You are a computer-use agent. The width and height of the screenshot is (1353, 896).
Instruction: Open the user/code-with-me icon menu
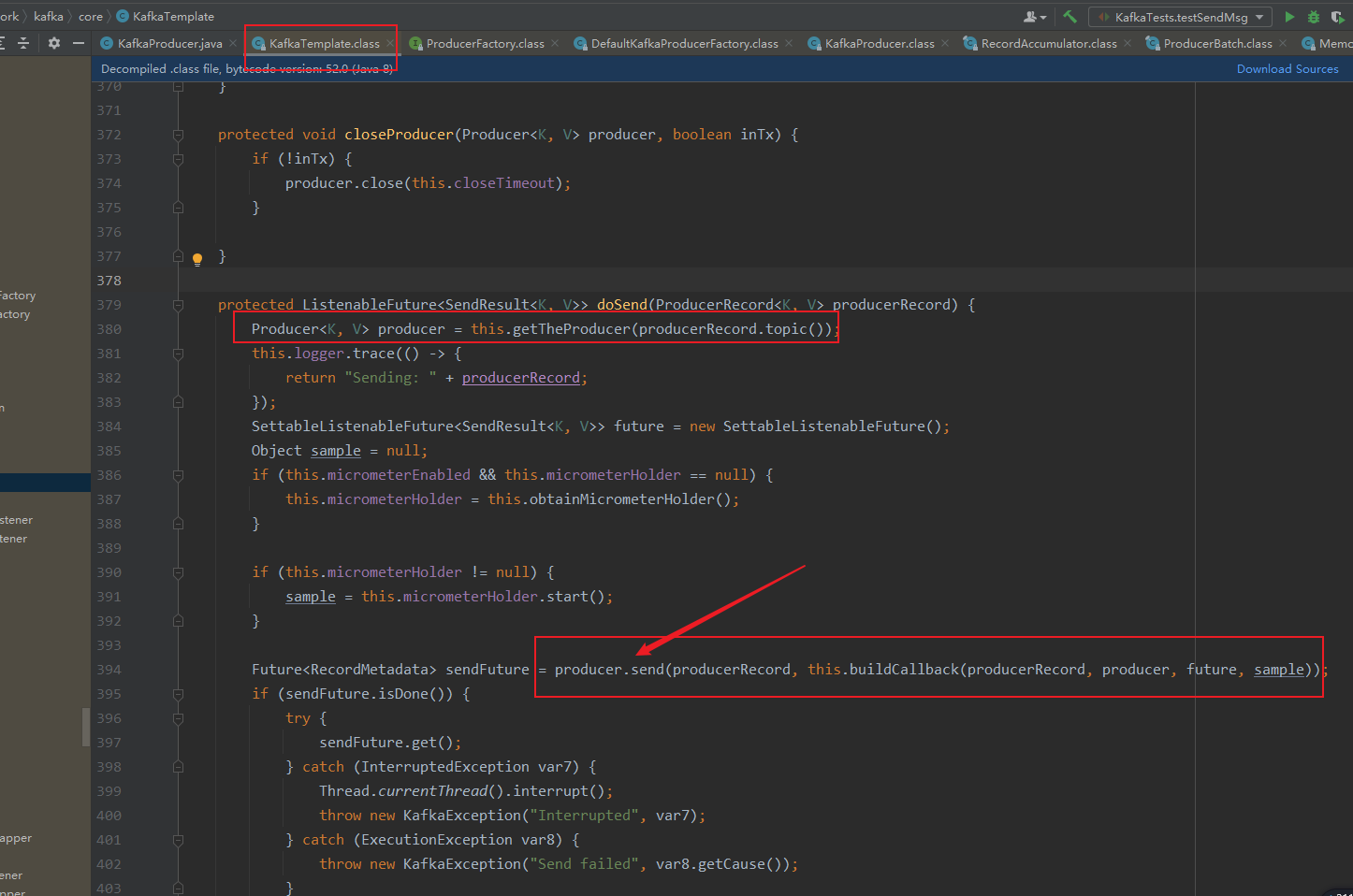click(x=1034, y=17)
